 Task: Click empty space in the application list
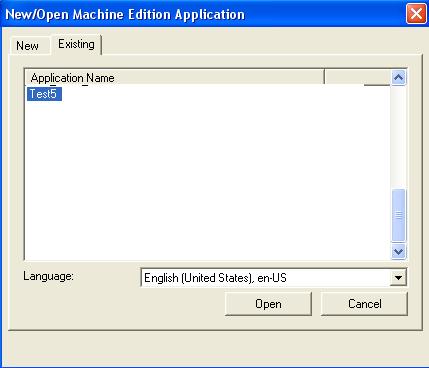[x=207, y=173]
